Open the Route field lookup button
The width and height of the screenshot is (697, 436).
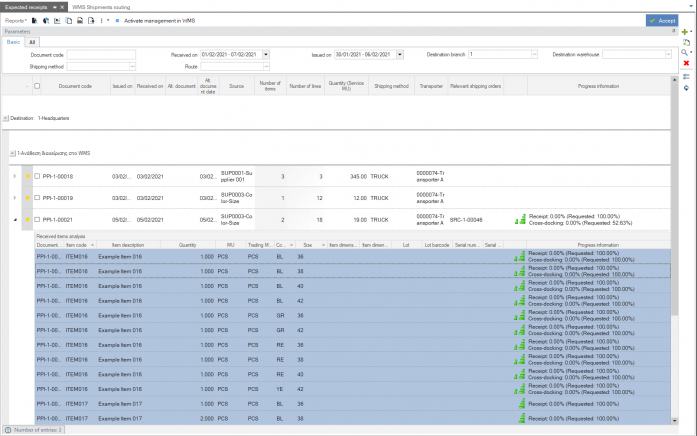click(266, 67)
